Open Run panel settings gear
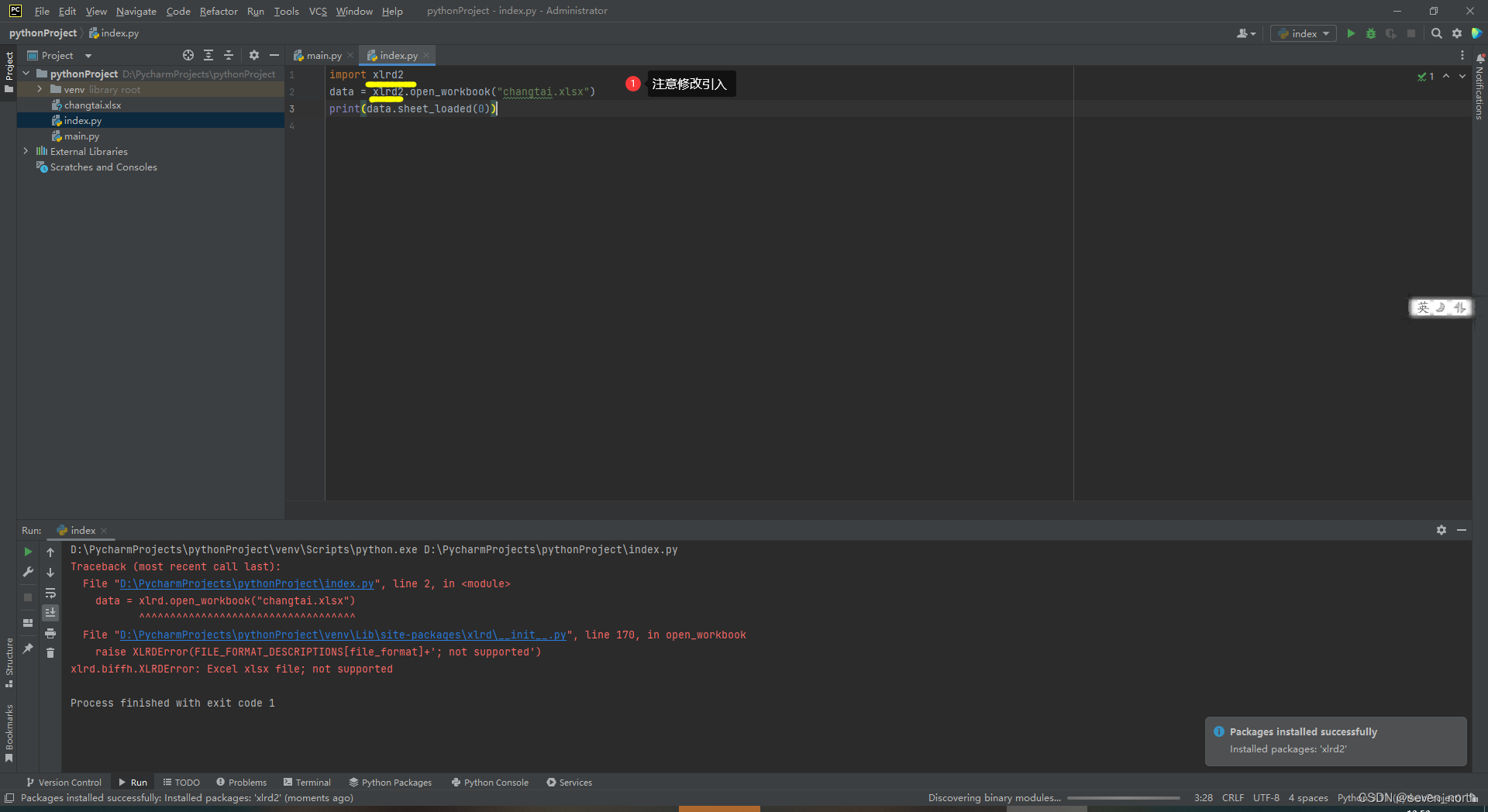The height and width of the screenshot is (812, 1488). [x=1441, y=530]
